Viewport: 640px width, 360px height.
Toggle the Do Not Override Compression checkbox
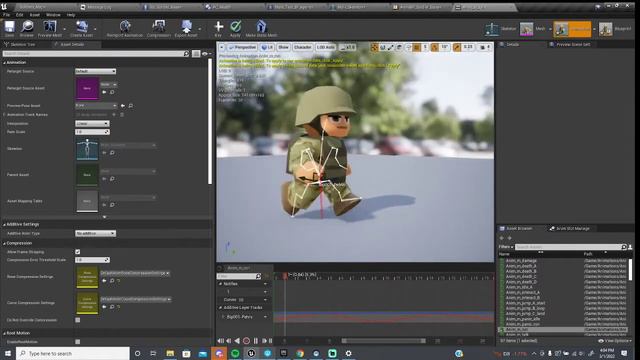pyautogui.click(x=78, y=320)
